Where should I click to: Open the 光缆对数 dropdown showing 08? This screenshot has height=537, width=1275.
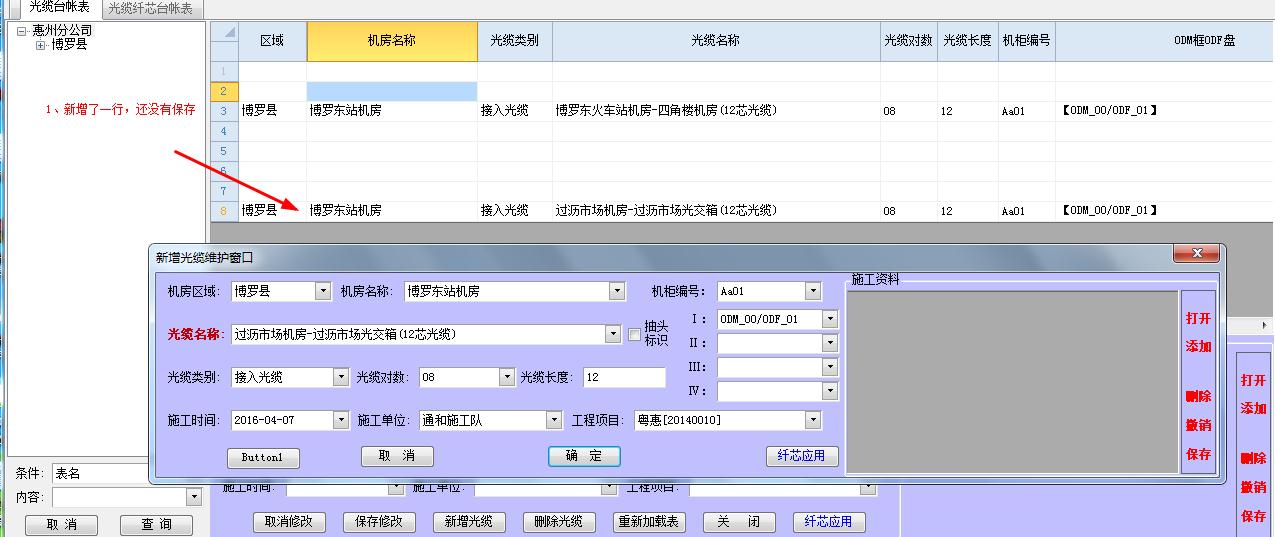pyautogui.click(x=506, y=377)
